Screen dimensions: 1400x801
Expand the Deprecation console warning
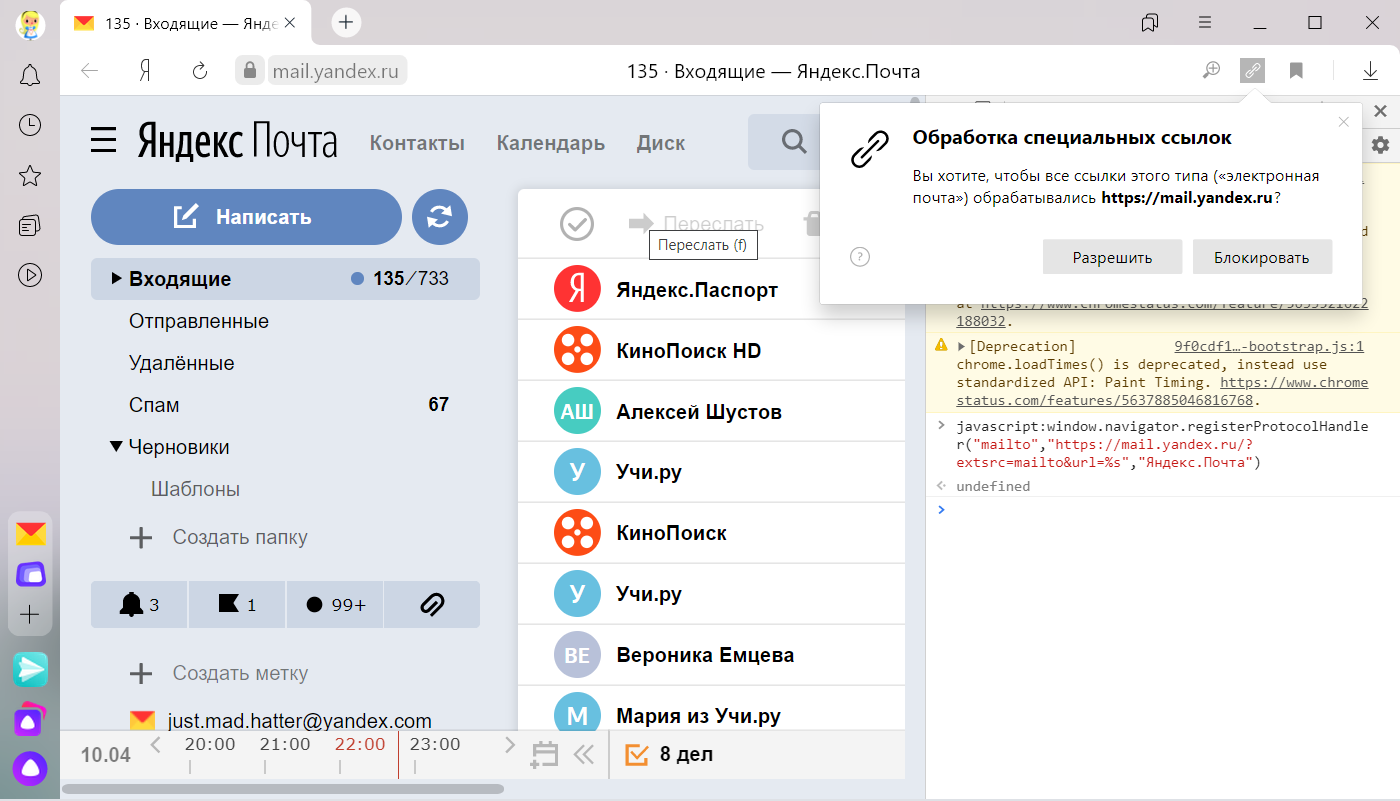pos(962,346)
